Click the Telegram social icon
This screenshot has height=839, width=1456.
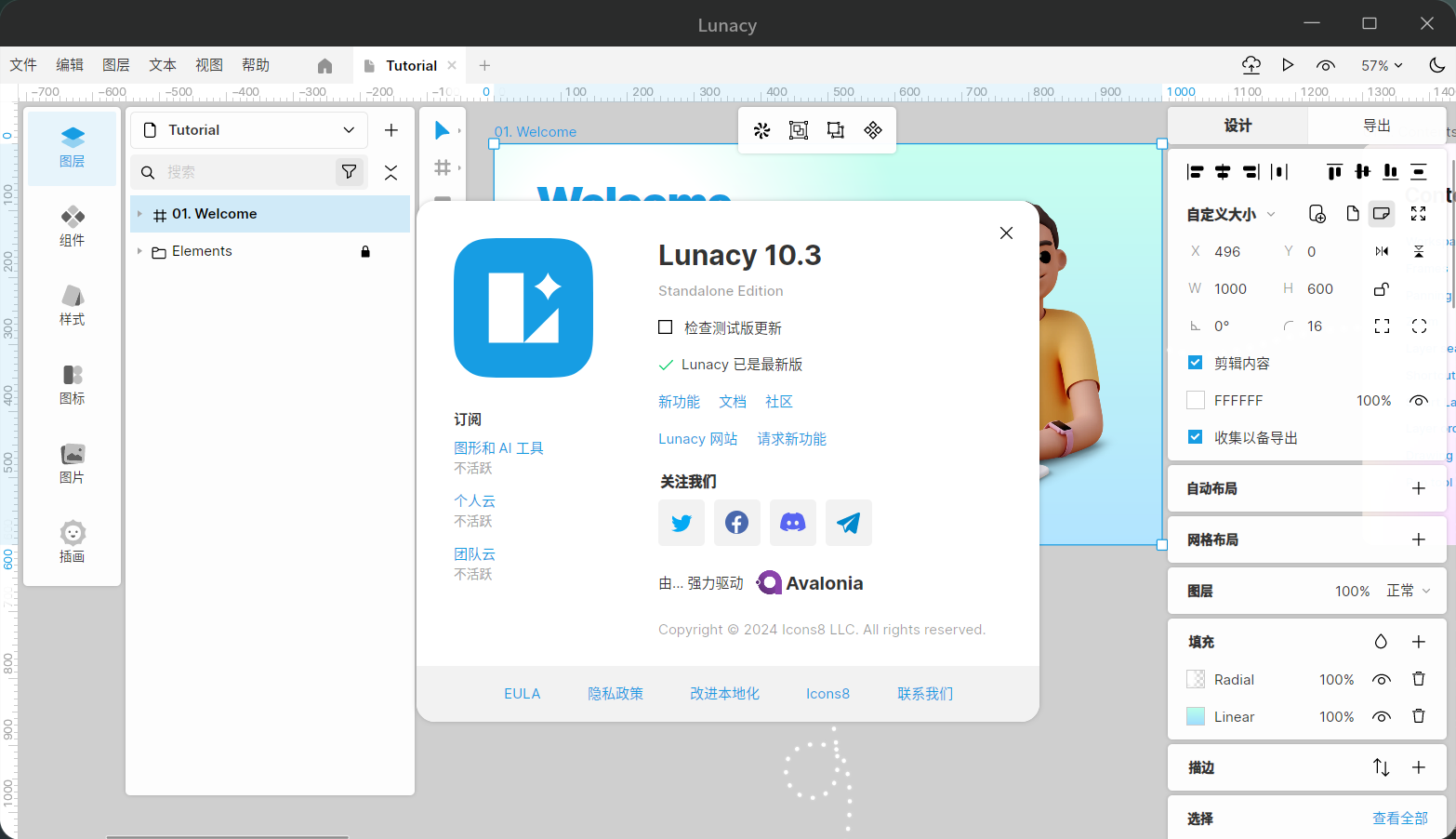pyautogui.click(x=848, y=523)
